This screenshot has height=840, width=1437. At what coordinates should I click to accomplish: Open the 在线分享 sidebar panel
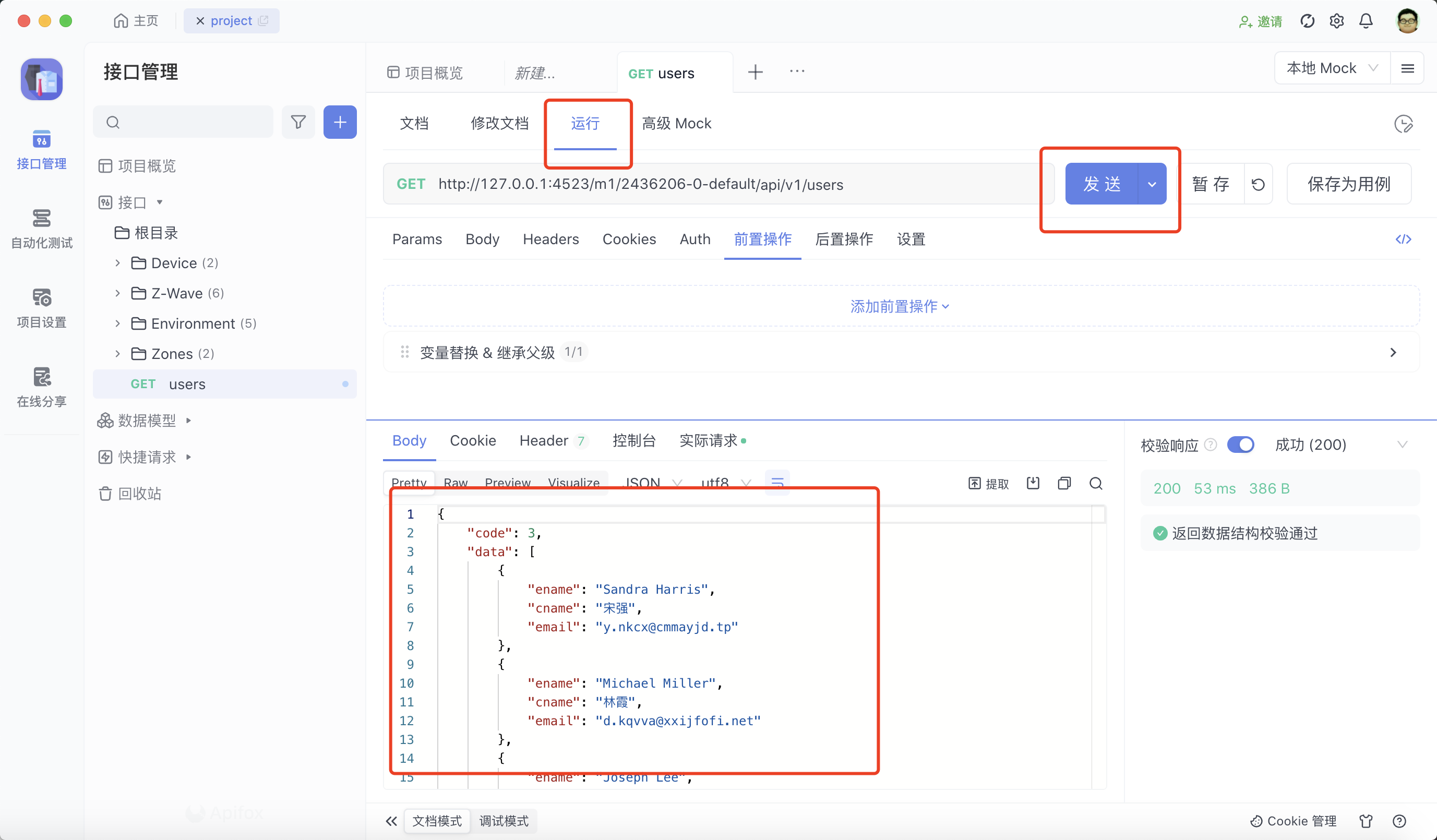[41, 387]
